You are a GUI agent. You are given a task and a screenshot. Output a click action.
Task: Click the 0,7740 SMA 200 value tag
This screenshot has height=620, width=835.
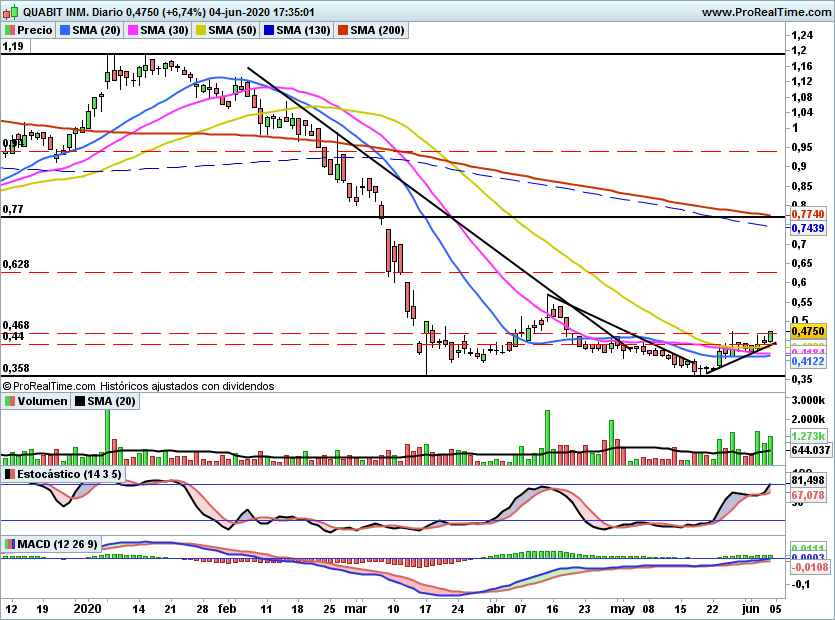pyautogui.click(x=808, y=214)
